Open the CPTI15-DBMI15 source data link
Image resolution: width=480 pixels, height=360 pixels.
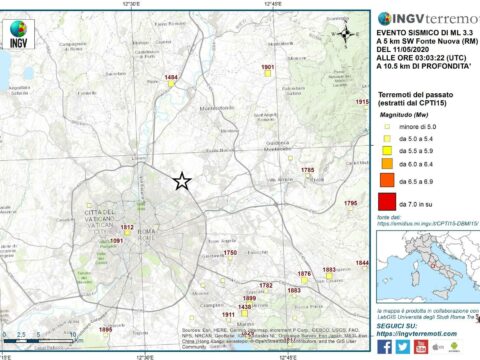click(x=428, y=223)
